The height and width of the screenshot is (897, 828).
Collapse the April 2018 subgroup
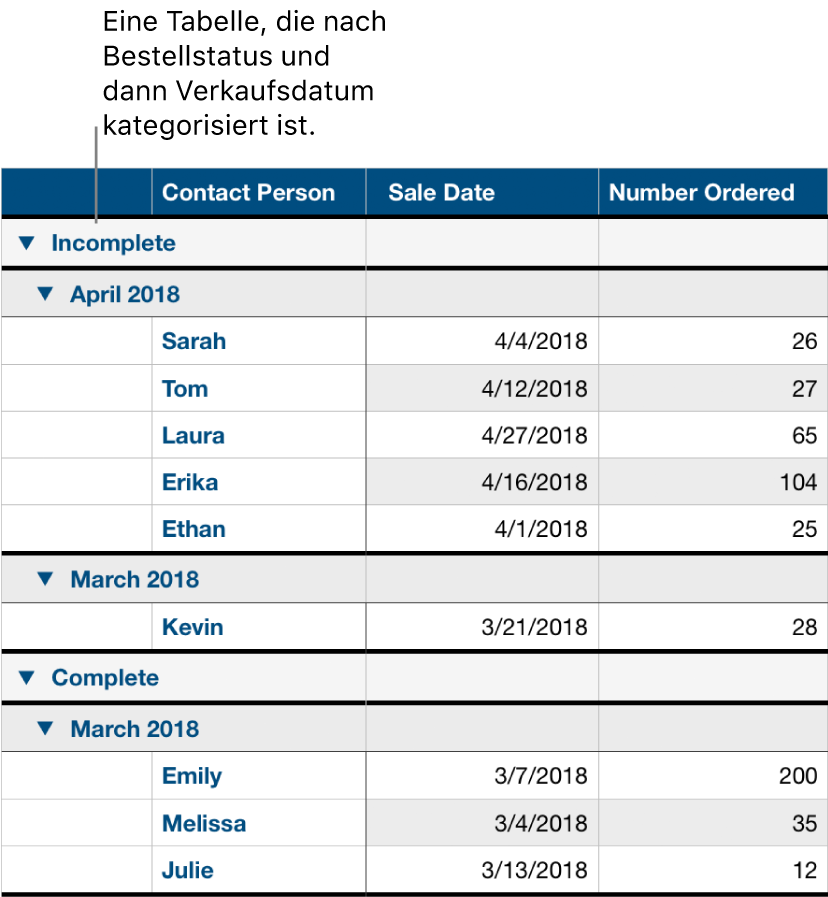(x=44, y=293)
